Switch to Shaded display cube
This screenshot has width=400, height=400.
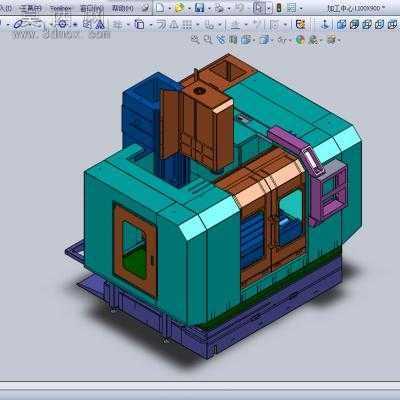354,24
